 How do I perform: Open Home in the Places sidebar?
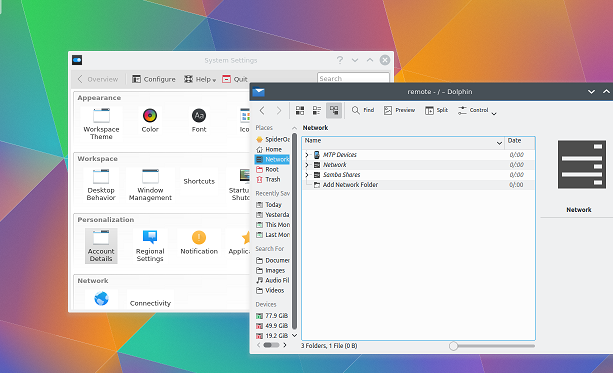pos(272,149)
